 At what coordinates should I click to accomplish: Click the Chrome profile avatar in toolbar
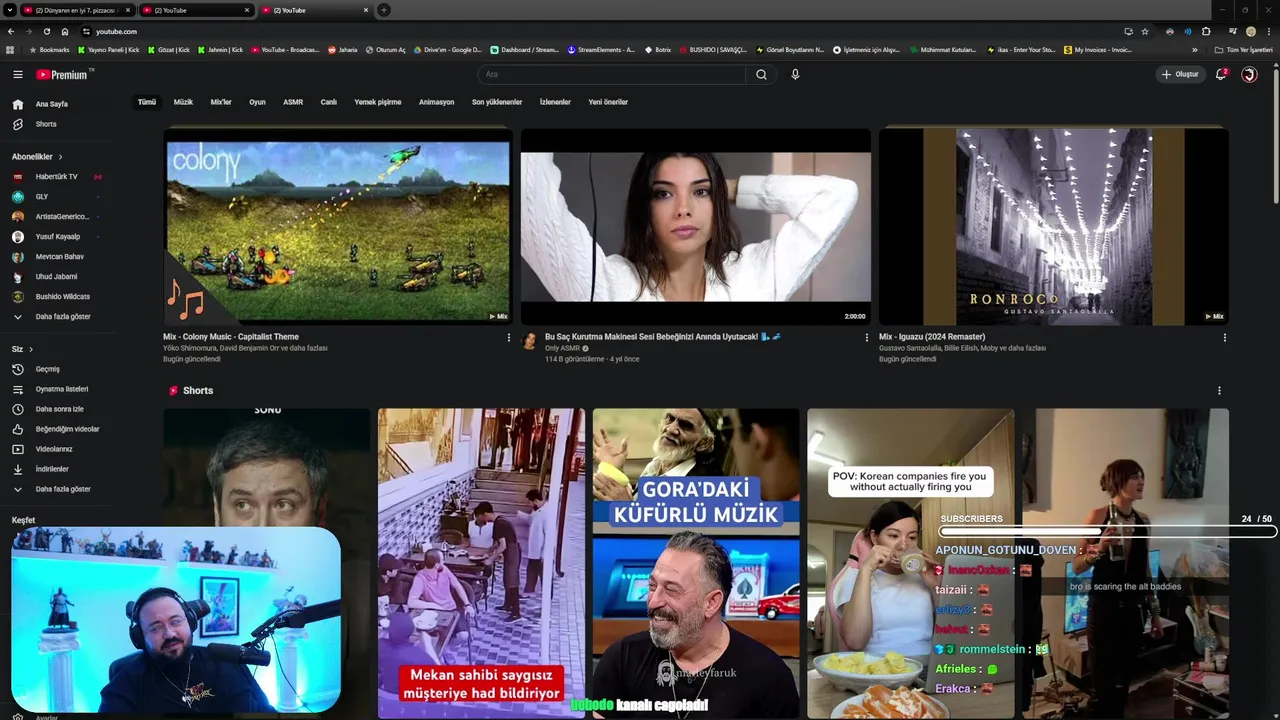tap(1250, 31)
